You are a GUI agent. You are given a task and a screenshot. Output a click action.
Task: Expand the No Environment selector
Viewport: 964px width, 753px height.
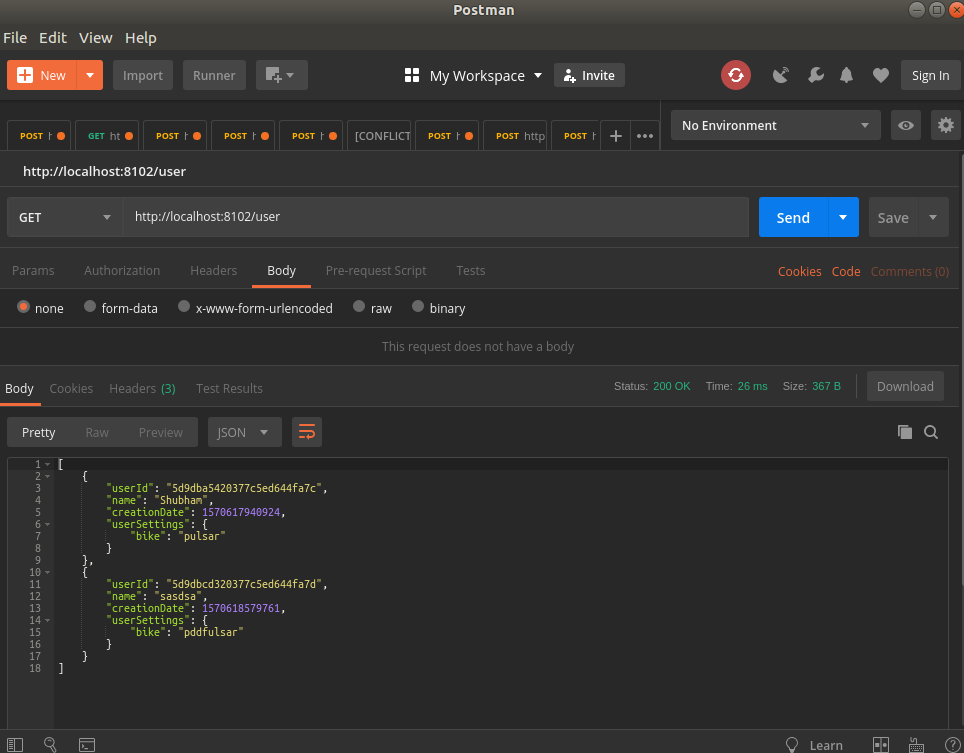pos(775,125)
